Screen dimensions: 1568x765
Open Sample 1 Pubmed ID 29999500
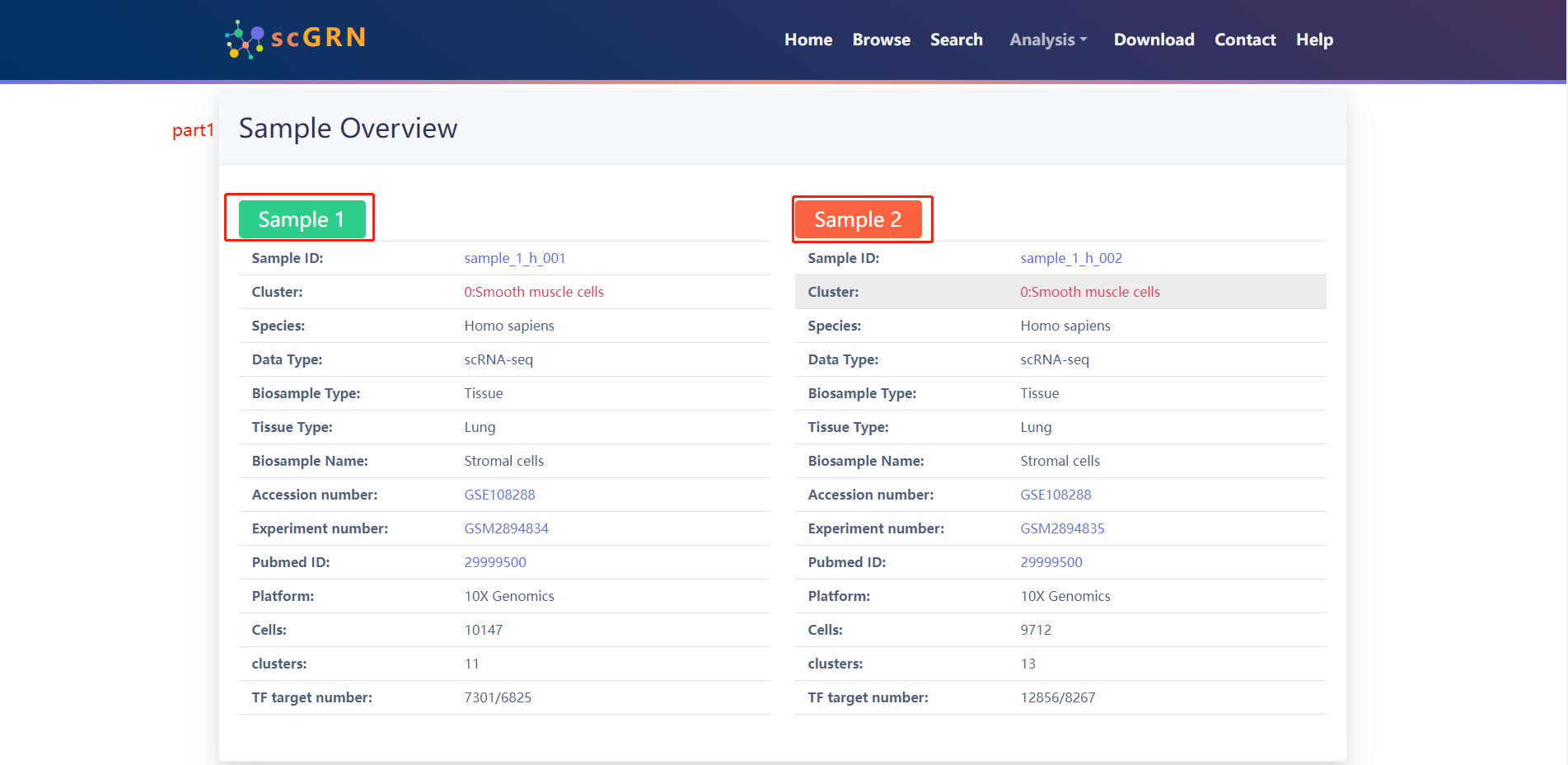pos(494,562)
